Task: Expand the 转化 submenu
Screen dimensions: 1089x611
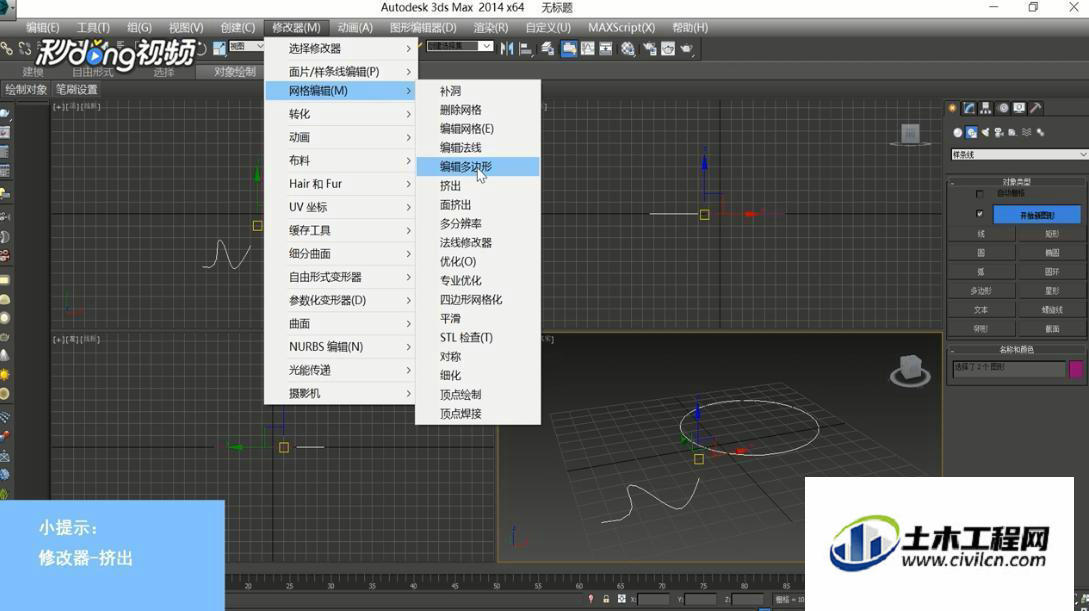Action: [340, 114]
